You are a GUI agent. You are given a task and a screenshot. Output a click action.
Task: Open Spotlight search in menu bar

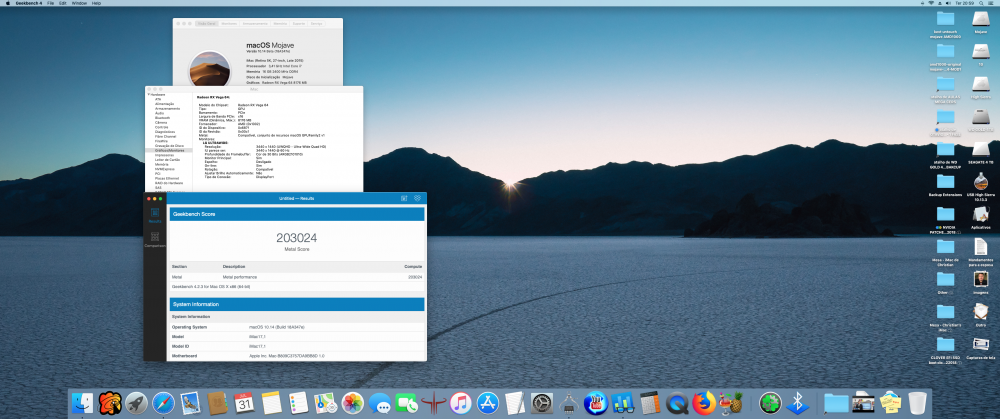[981, 3]
